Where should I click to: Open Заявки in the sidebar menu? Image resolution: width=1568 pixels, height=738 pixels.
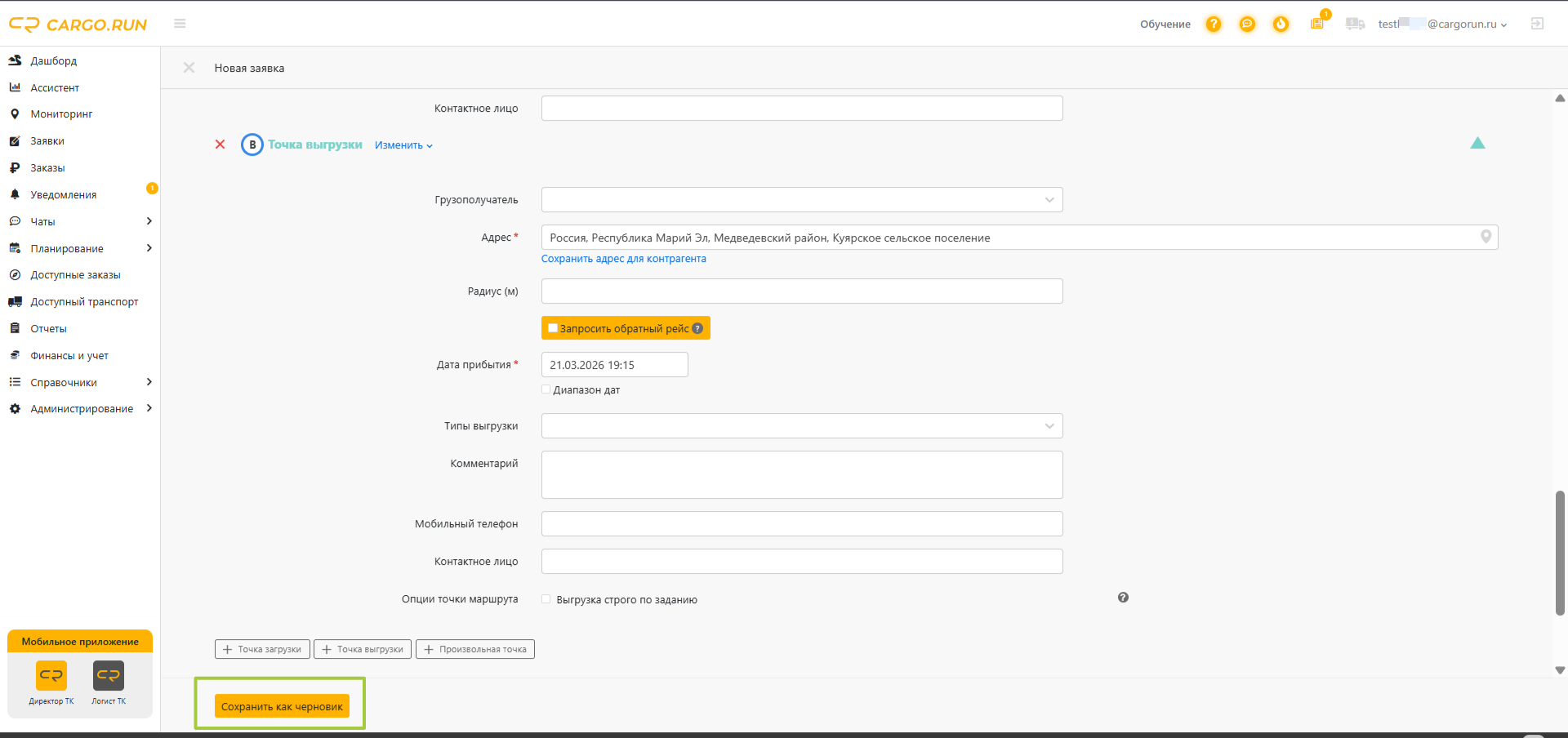(47, 141)
